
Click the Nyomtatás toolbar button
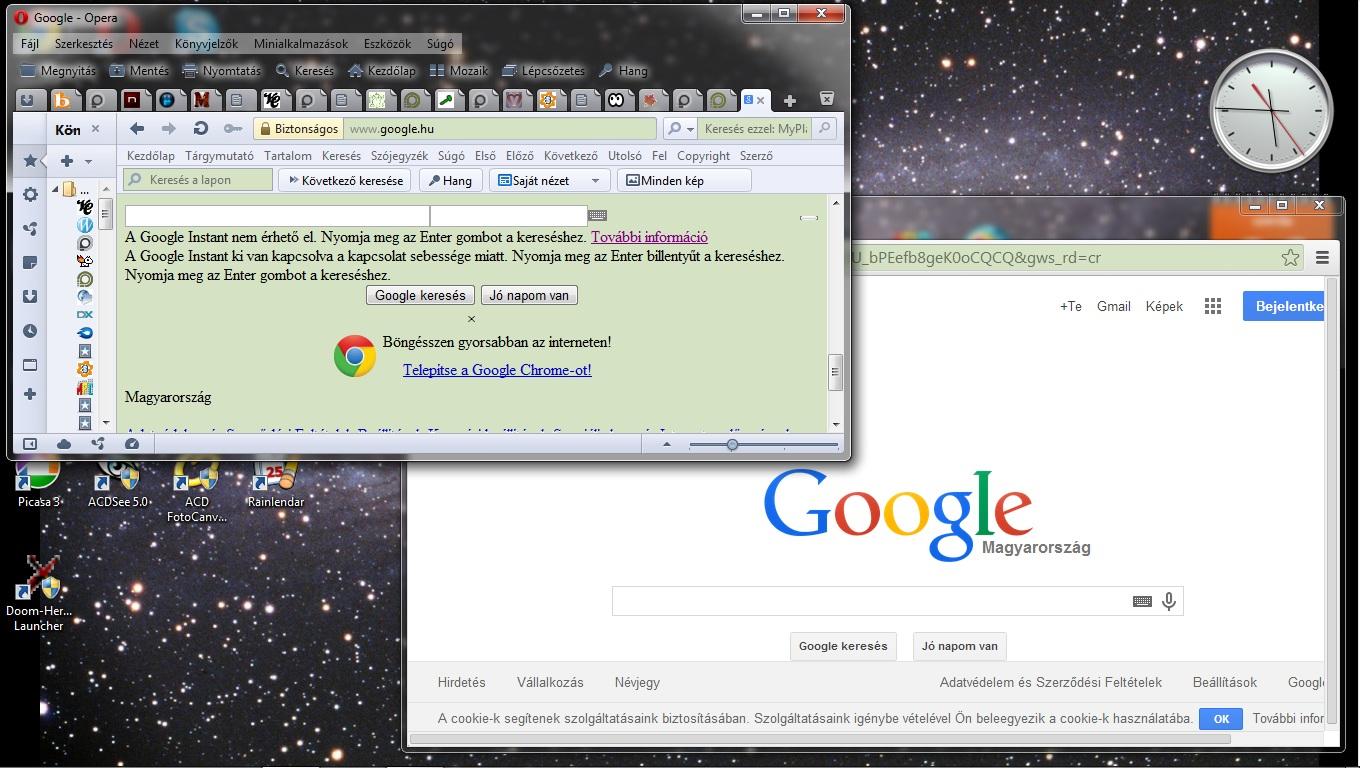pyautogui.click(x=221, y=71)
